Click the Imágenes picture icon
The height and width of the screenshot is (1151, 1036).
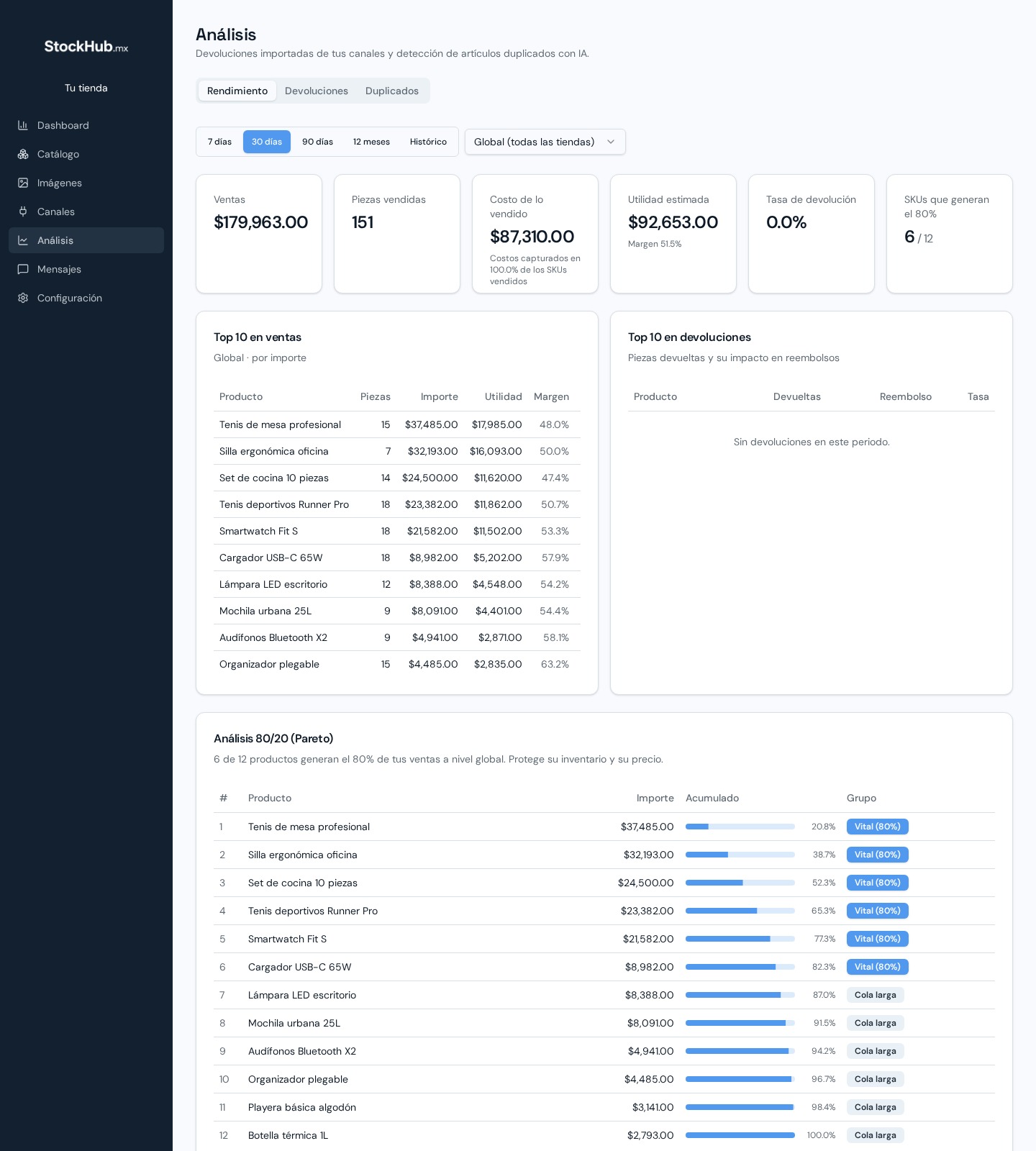tap(23, 183)
